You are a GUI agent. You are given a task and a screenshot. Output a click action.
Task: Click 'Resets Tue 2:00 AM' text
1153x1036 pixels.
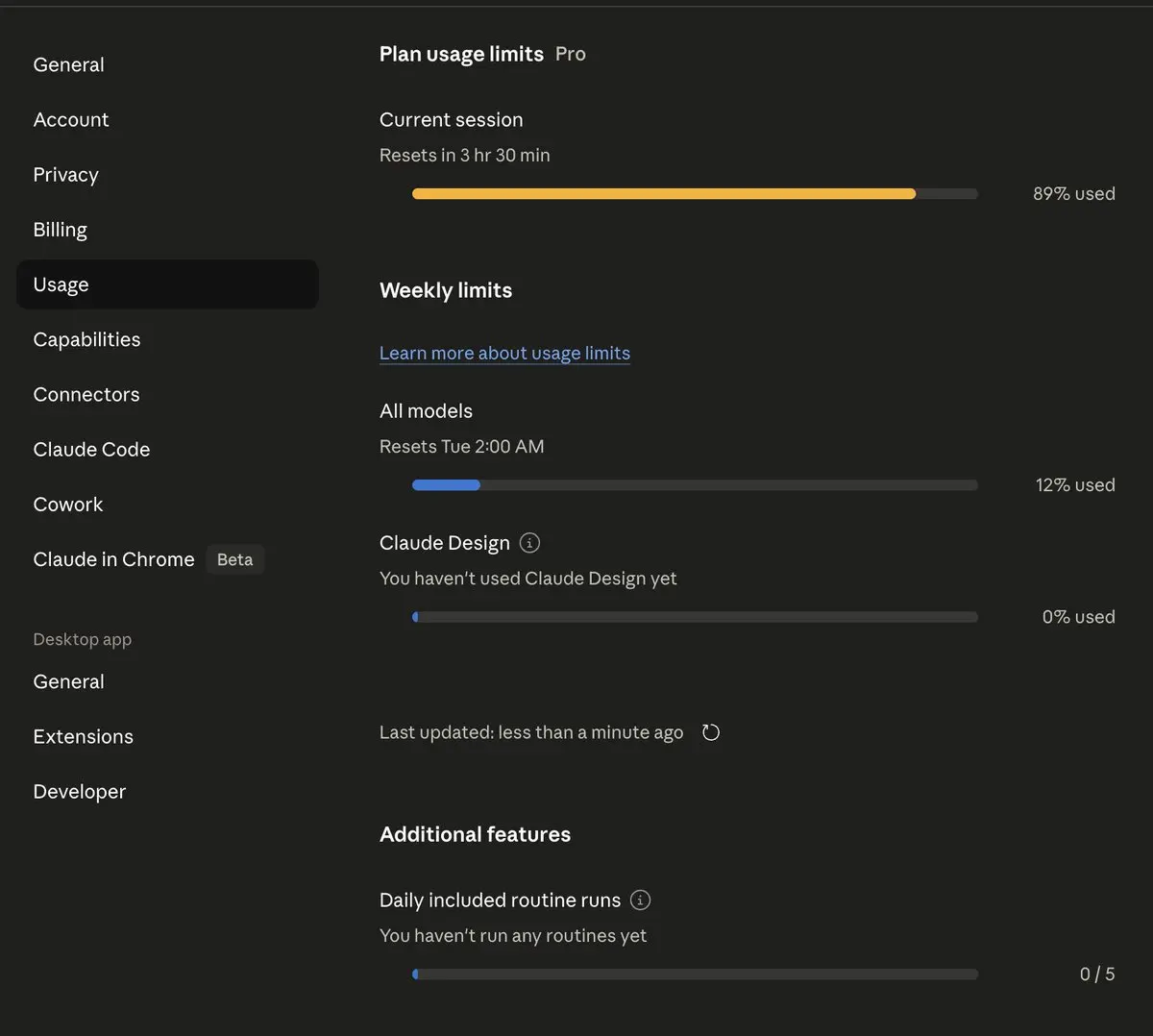point(462,446)
